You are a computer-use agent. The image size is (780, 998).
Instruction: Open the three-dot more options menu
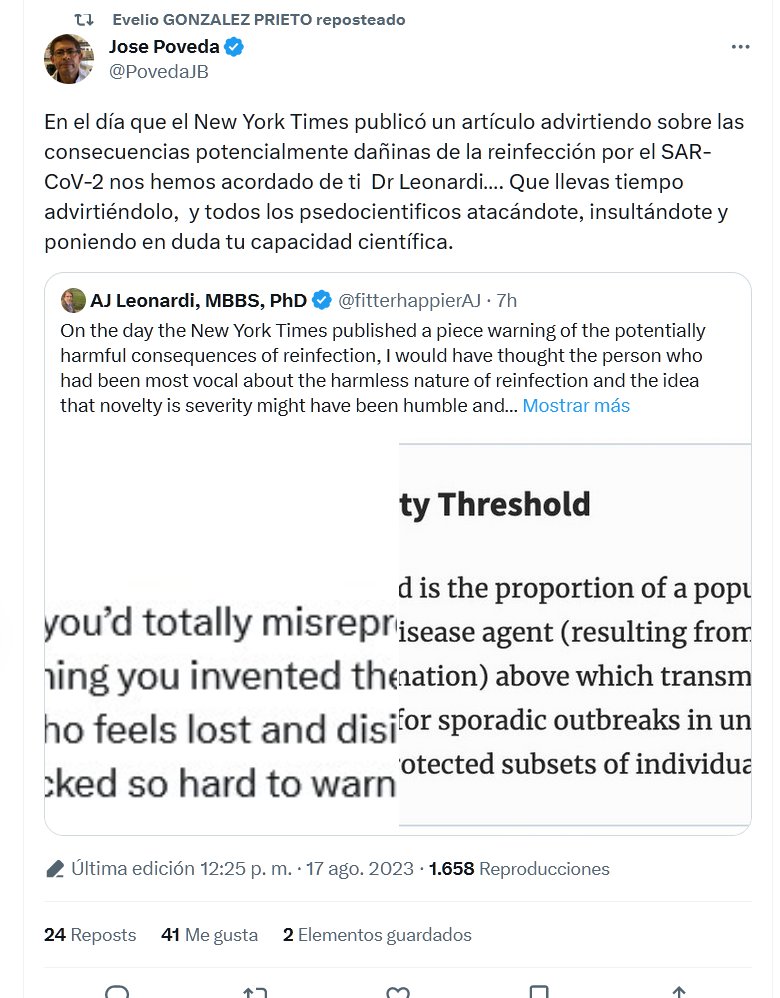pyautogui.click(x=740, y=47)
